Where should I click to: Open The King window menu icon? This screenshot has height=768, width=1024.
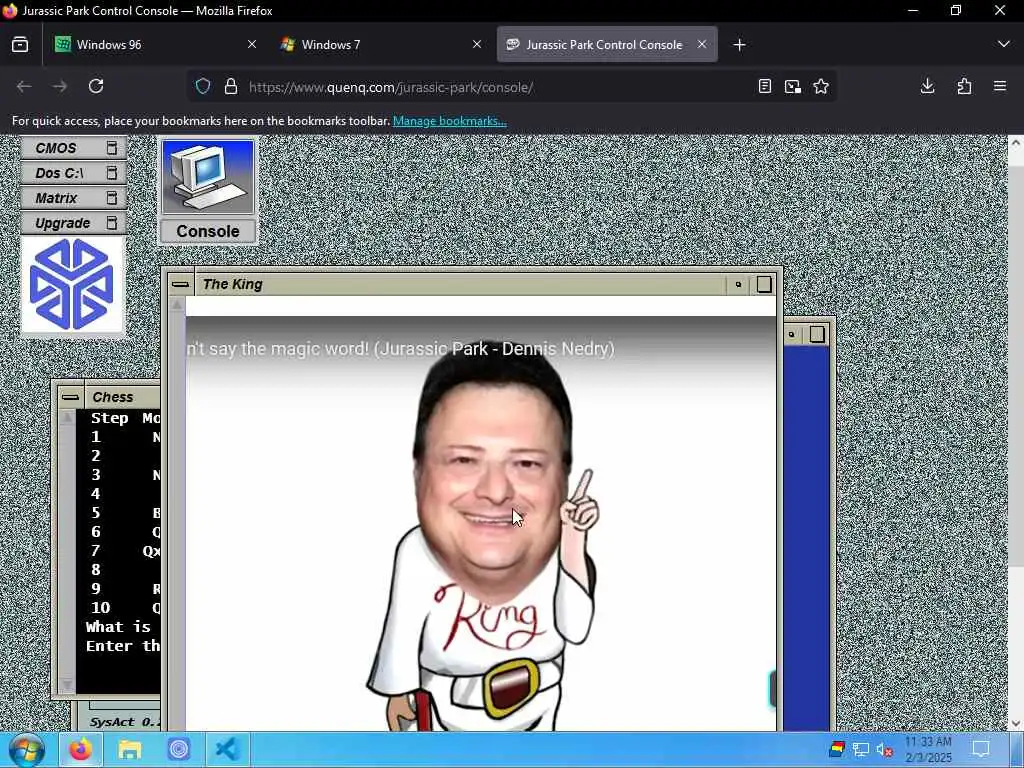pyautogui.click(x=180, y=284)
